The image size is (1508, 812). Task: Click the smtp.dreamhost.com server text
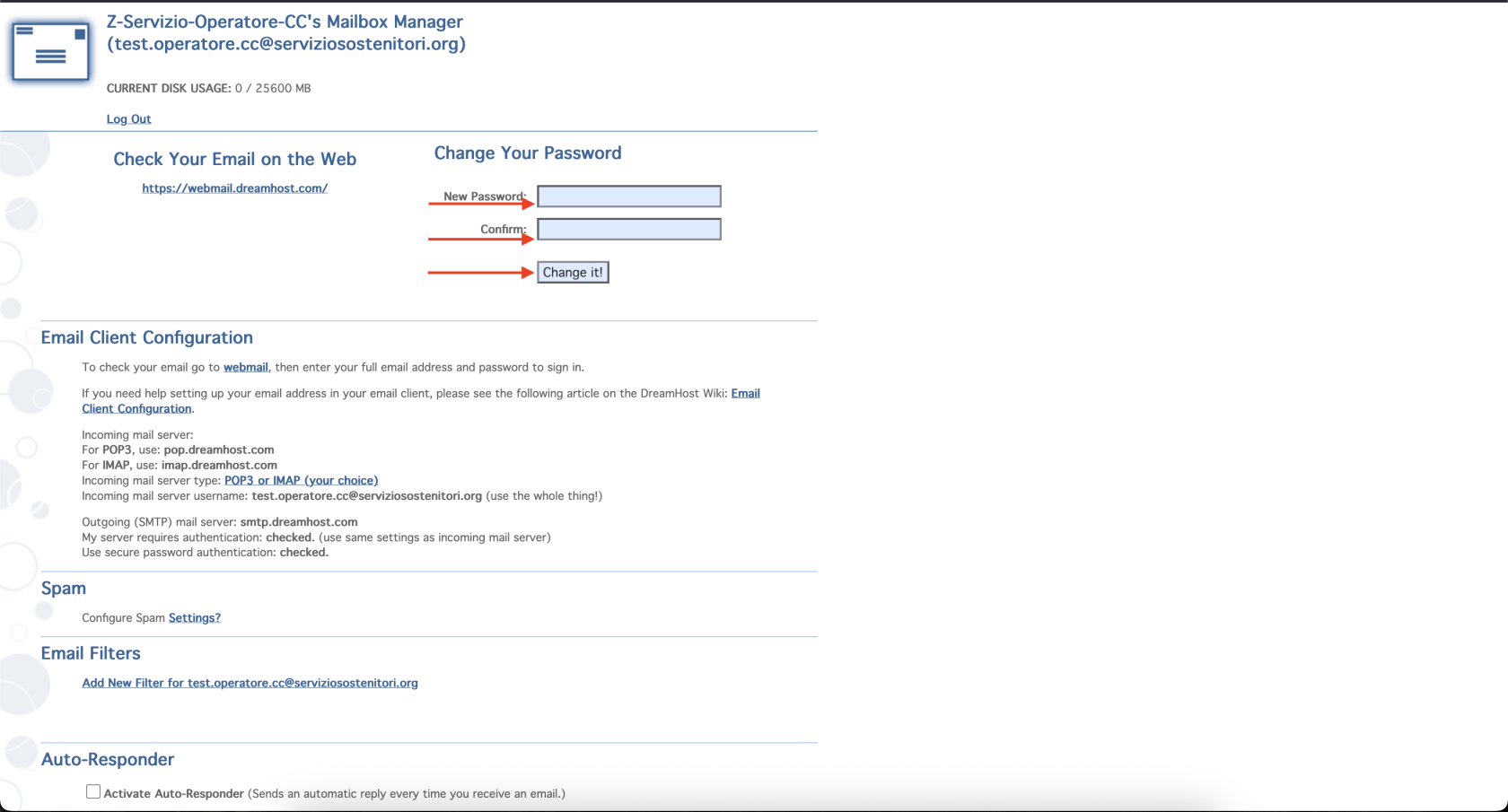tap(299, 522)
